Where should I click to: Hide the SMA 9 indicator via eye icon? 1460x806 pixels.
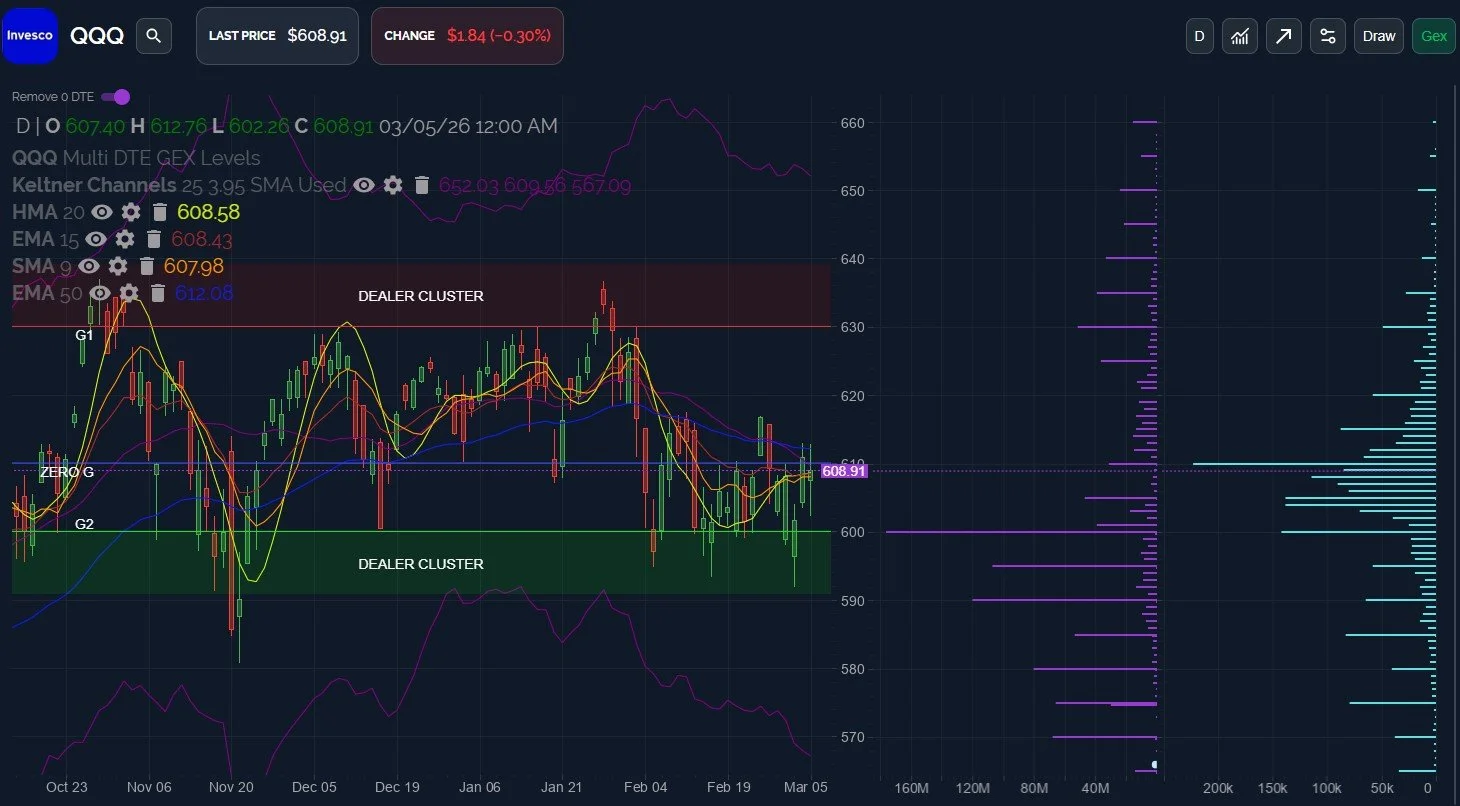pyautogui.click(x=89, y=266)
